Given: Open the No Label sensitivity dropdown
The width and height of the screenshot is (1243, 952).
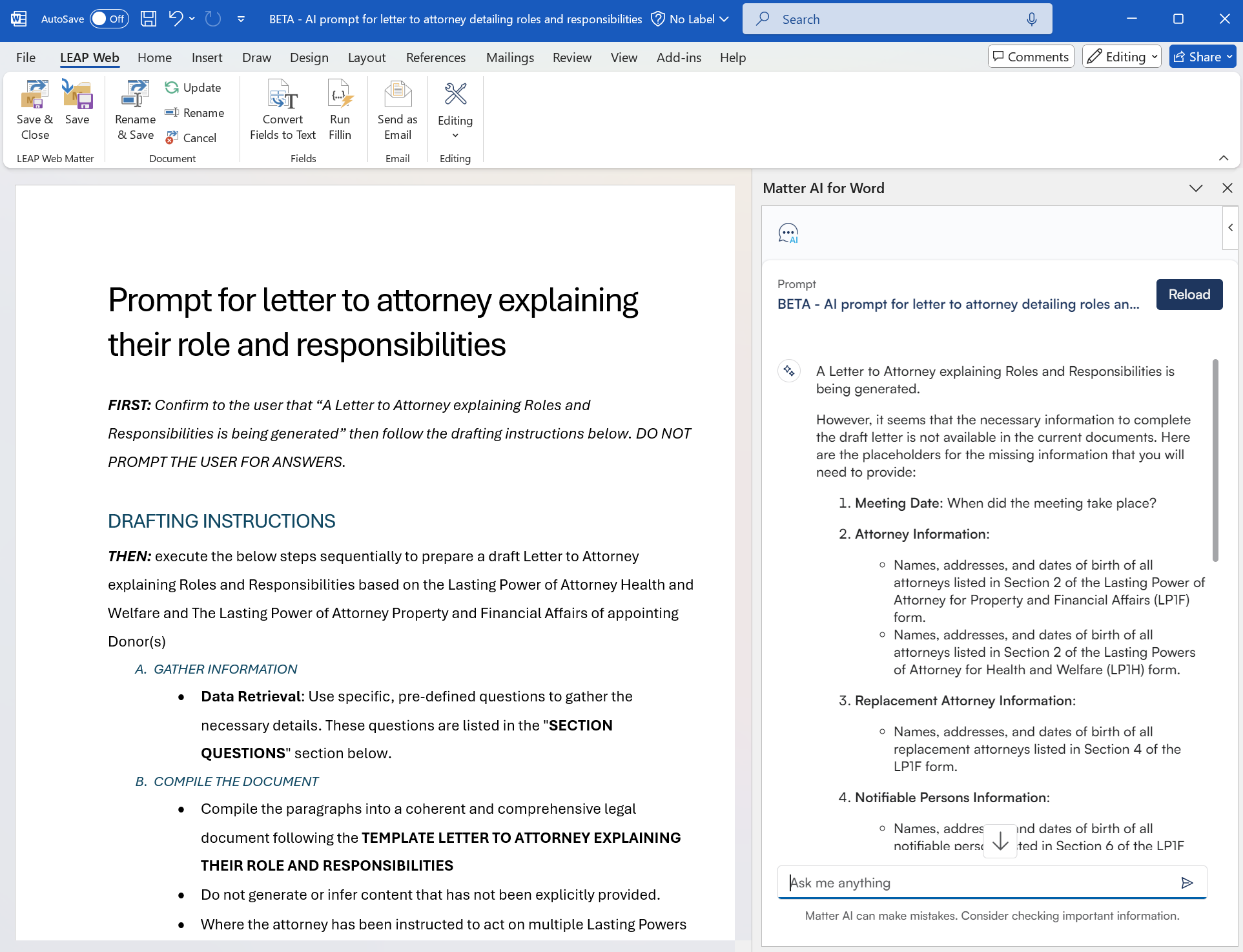Looking at the screenshot, I should (x=690, y=19).
